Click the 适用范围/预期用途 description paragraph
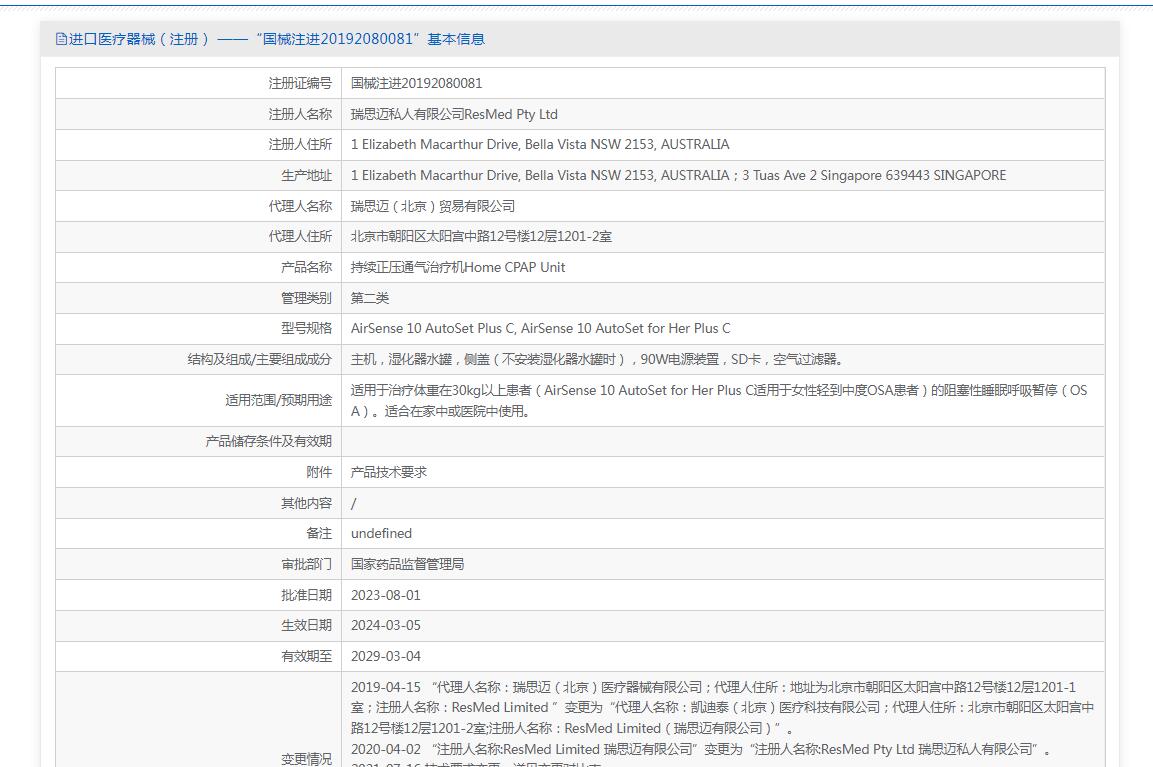This screenshot has width=1153, height=767. coord(718,400)
